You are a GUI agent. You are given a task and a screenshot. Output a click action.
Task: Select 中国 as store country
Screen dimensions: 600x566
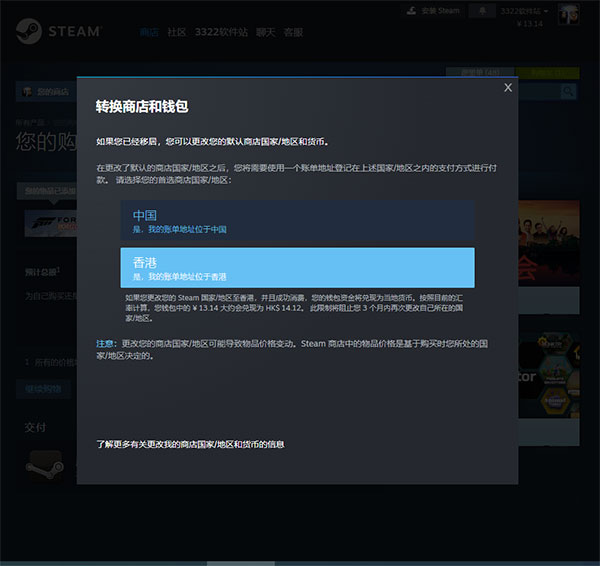297,220
